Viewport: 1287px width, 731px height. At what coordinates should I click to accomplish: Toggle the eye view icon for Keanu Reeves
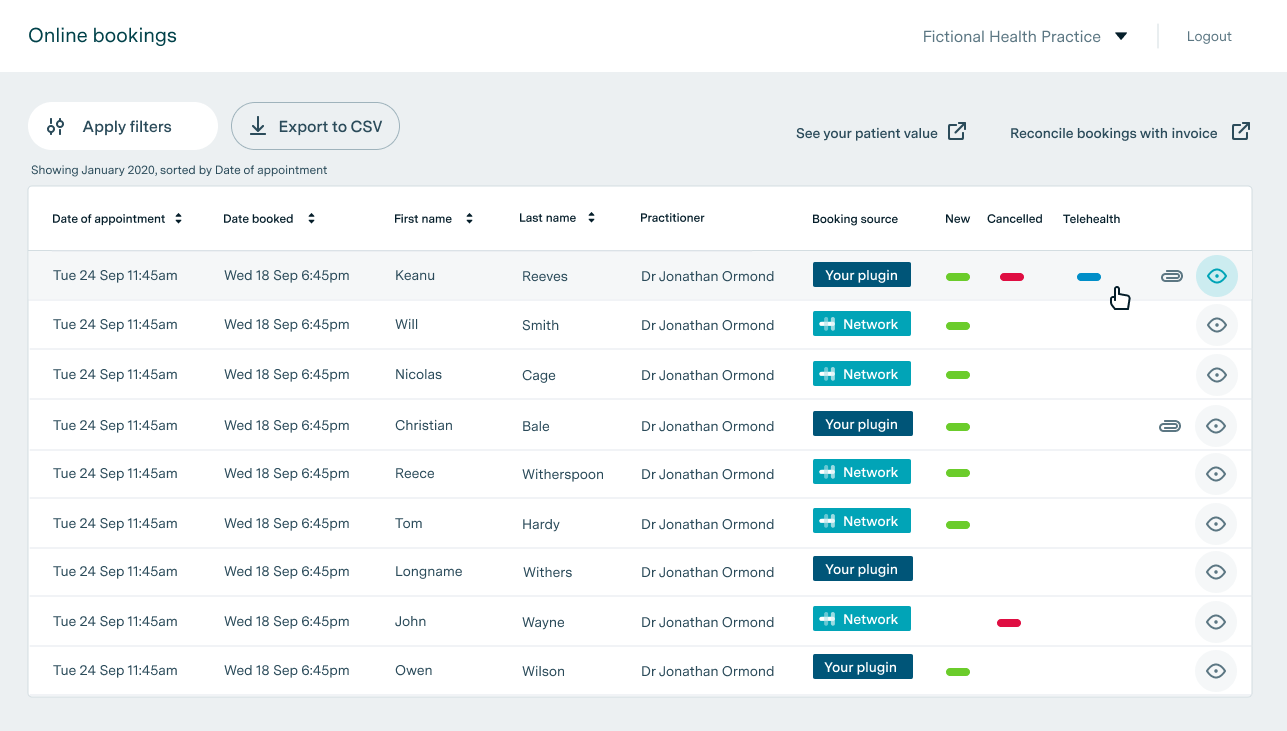click(1216, 276)
